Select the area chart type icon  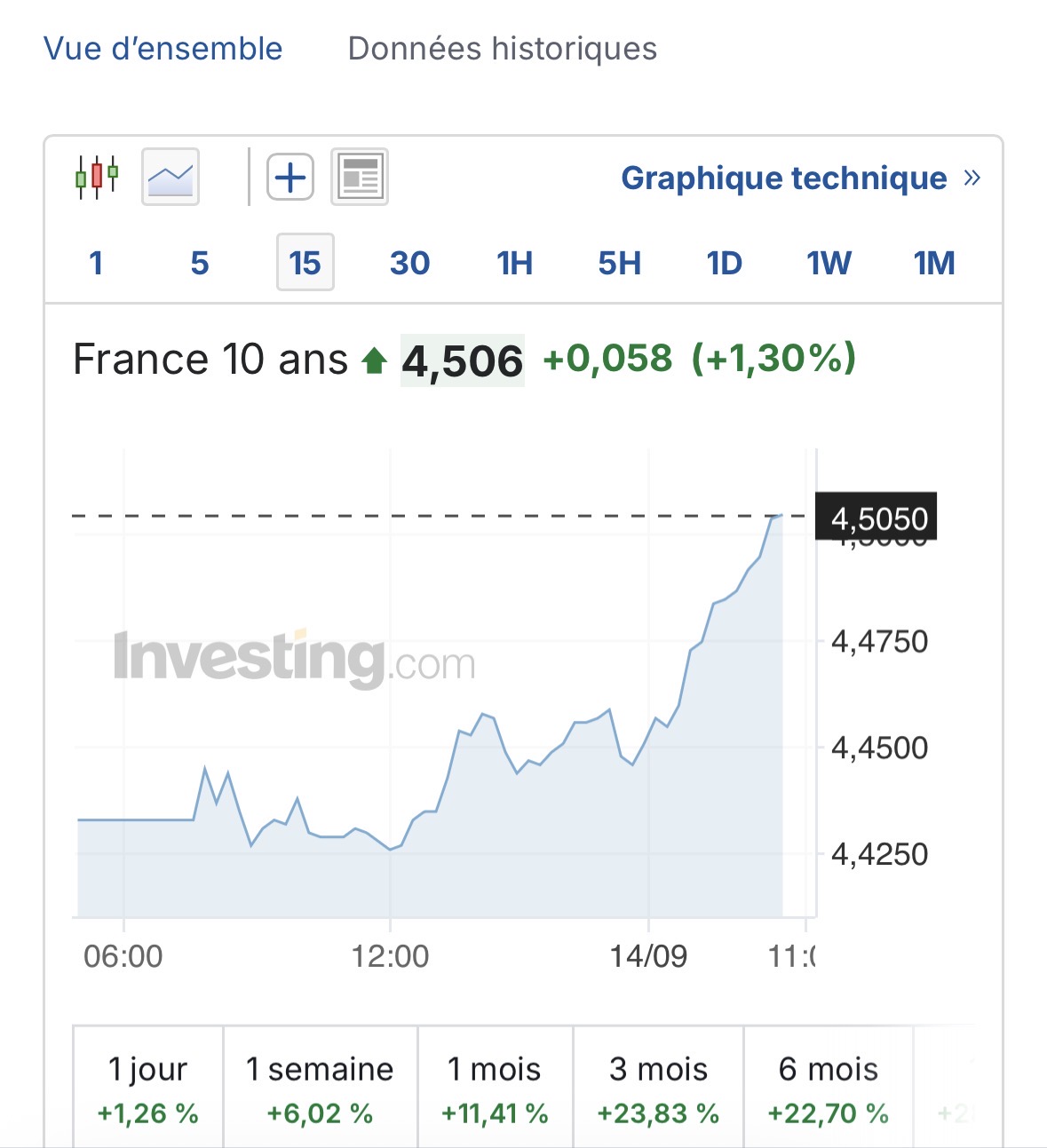coord(171,177)
